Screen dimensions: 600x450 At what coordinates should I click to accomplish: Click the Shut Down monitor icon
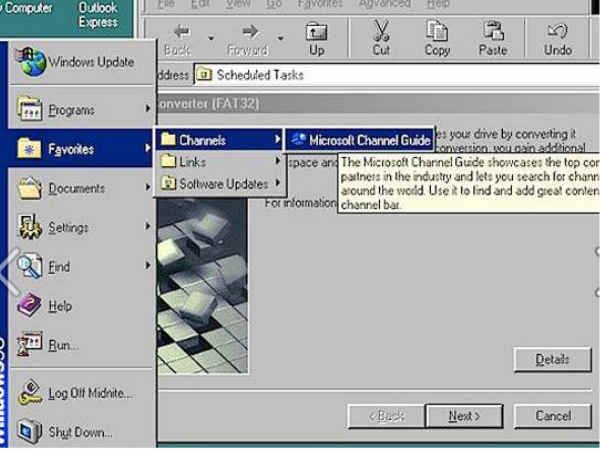(x=29, y=431)
